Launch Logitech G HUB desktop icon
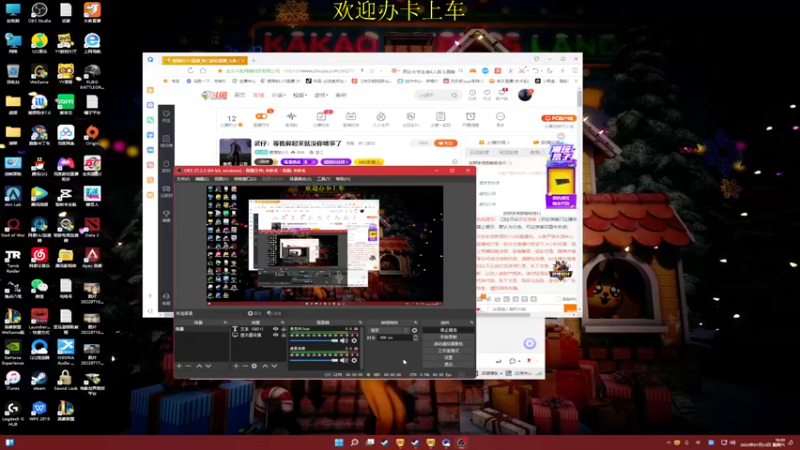Image resolution: width=800 pixels, height=450 pixels. (x=13, y=413)
